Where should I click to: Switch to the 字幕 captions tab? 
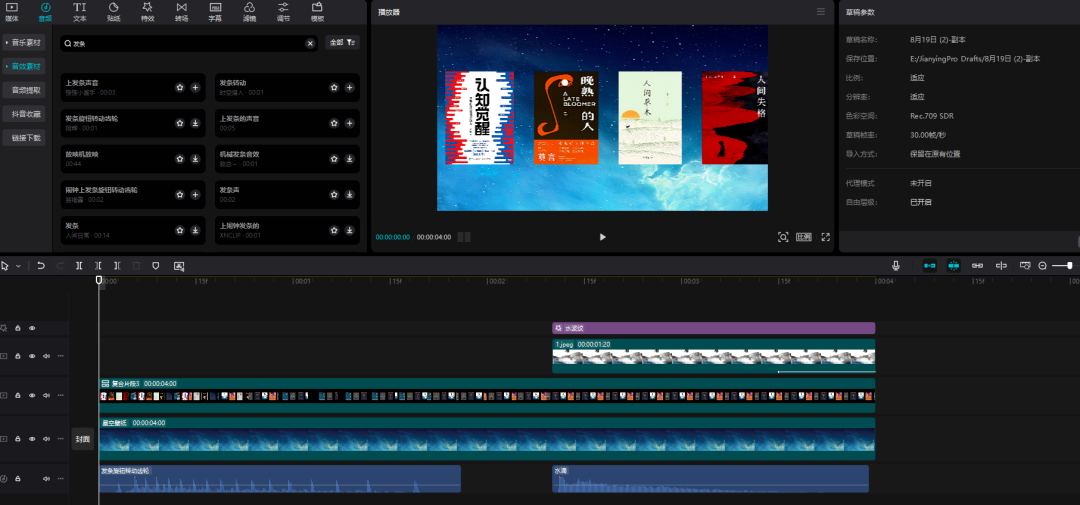(x=215, y=12)
